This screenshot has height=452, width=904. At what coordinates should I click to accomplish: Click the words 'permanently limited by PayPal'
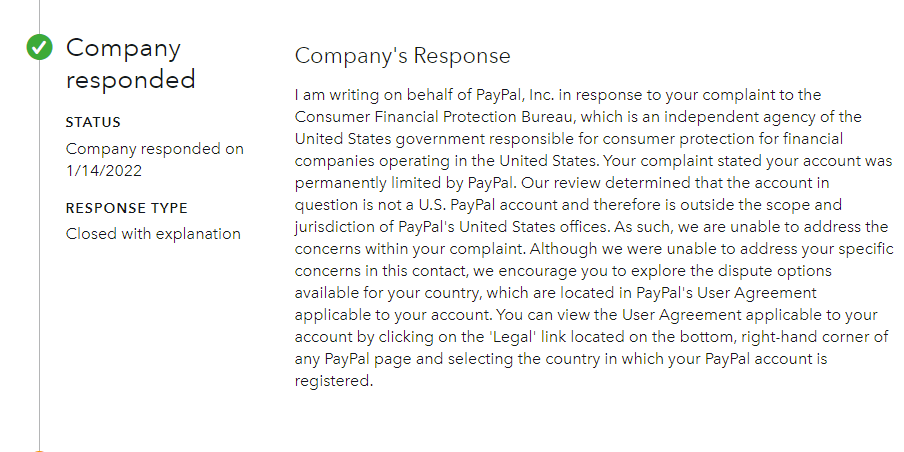(403, 183)
